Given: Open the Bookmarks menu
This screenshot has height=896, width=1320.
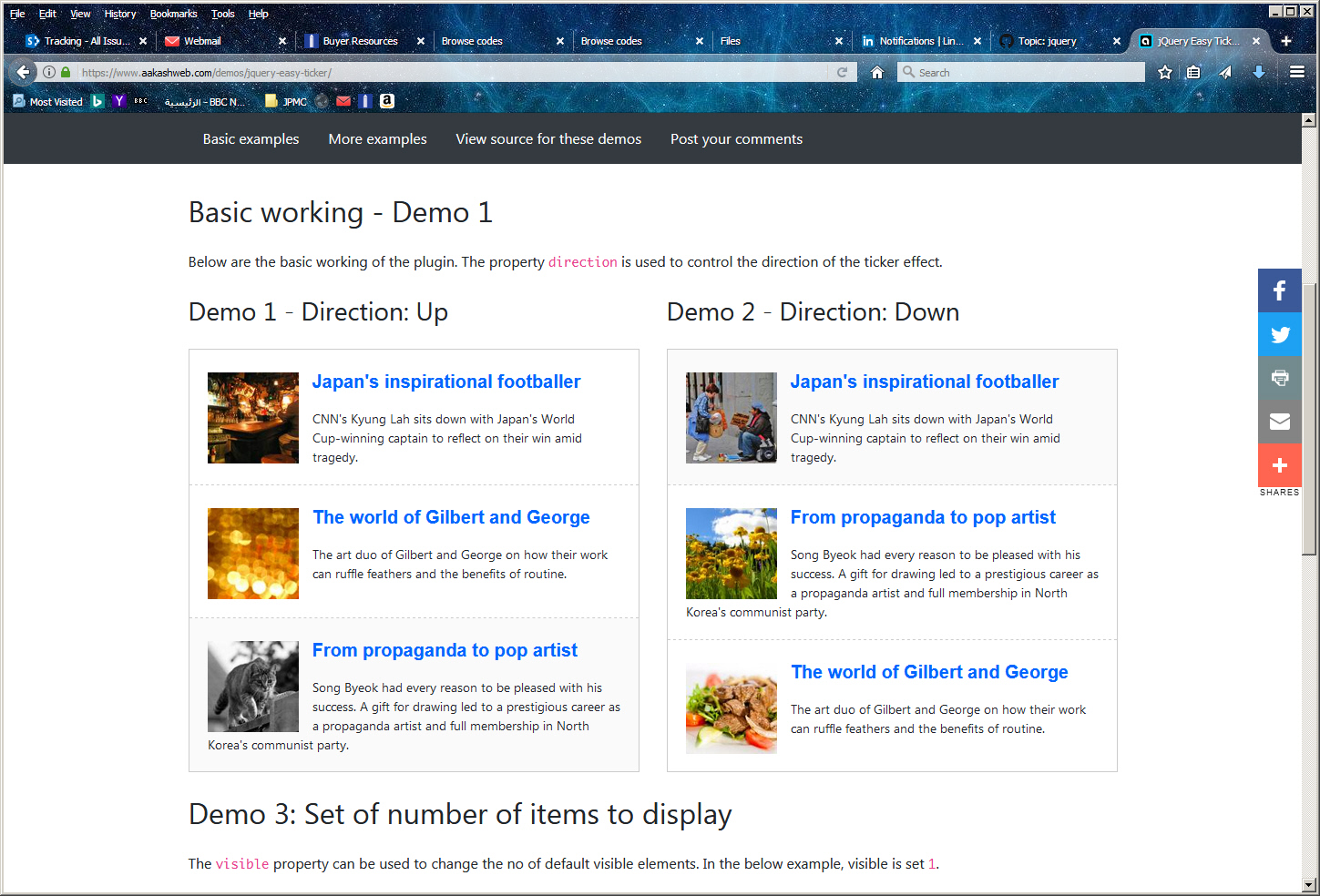Looking at the screenshot, I should click(x=173, y=14).
